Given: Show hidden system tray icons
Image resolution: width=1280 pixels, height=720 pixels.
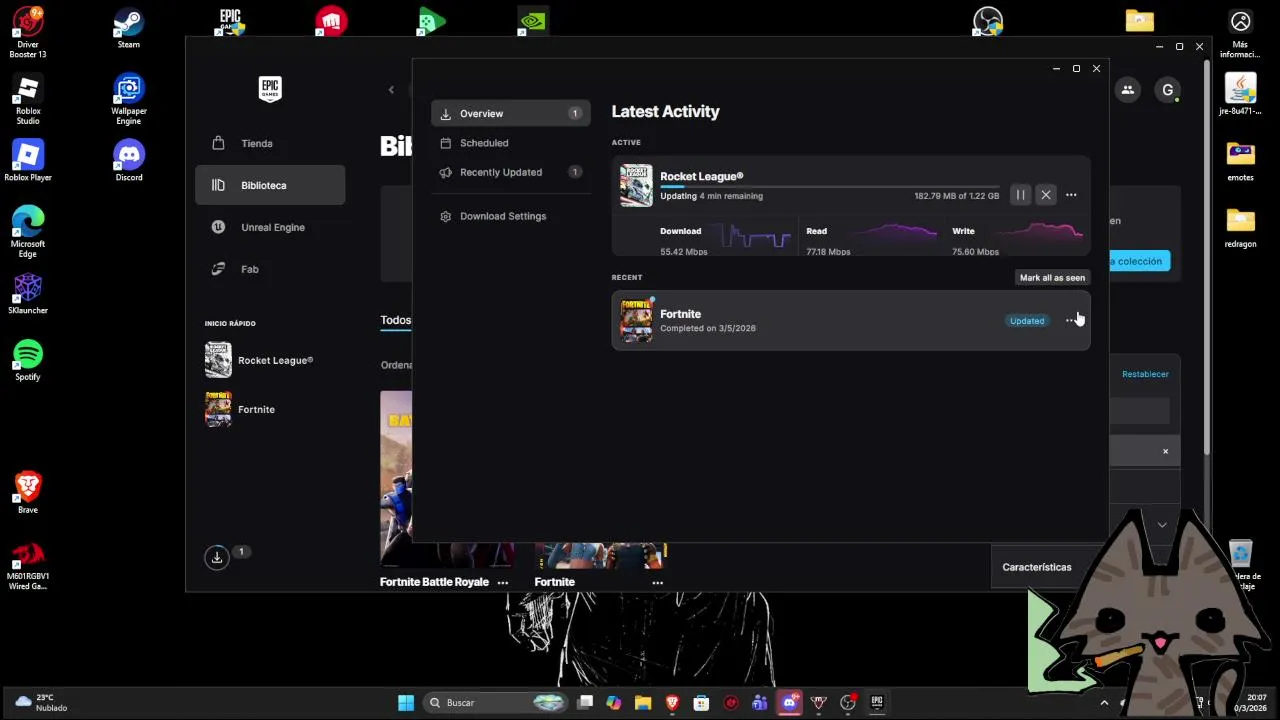Looking at the screenshot, I should (1104, 703).
